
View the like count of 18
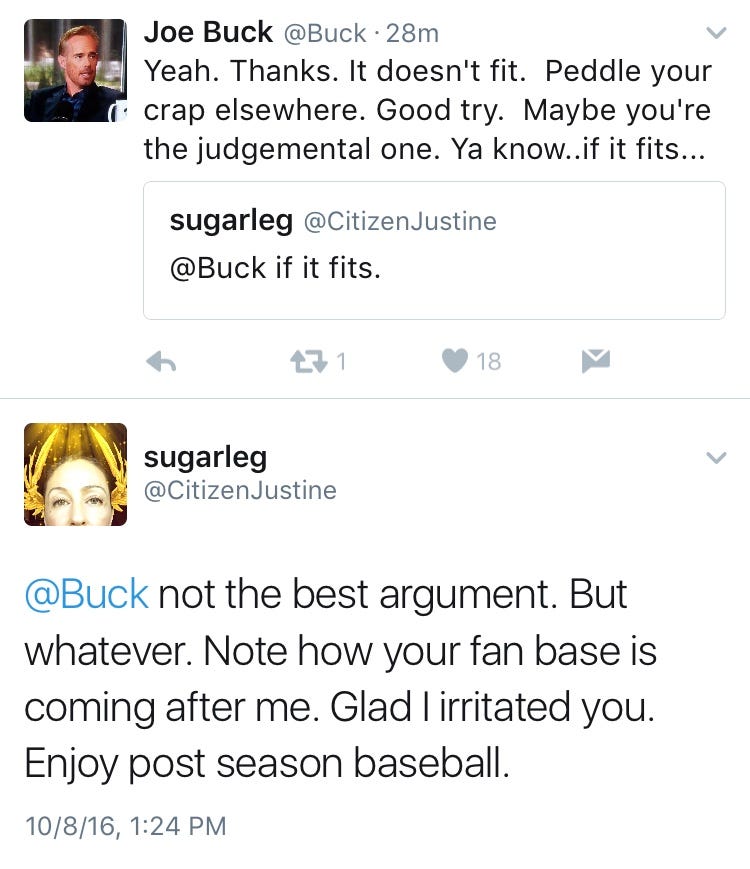tap(488, 362)
